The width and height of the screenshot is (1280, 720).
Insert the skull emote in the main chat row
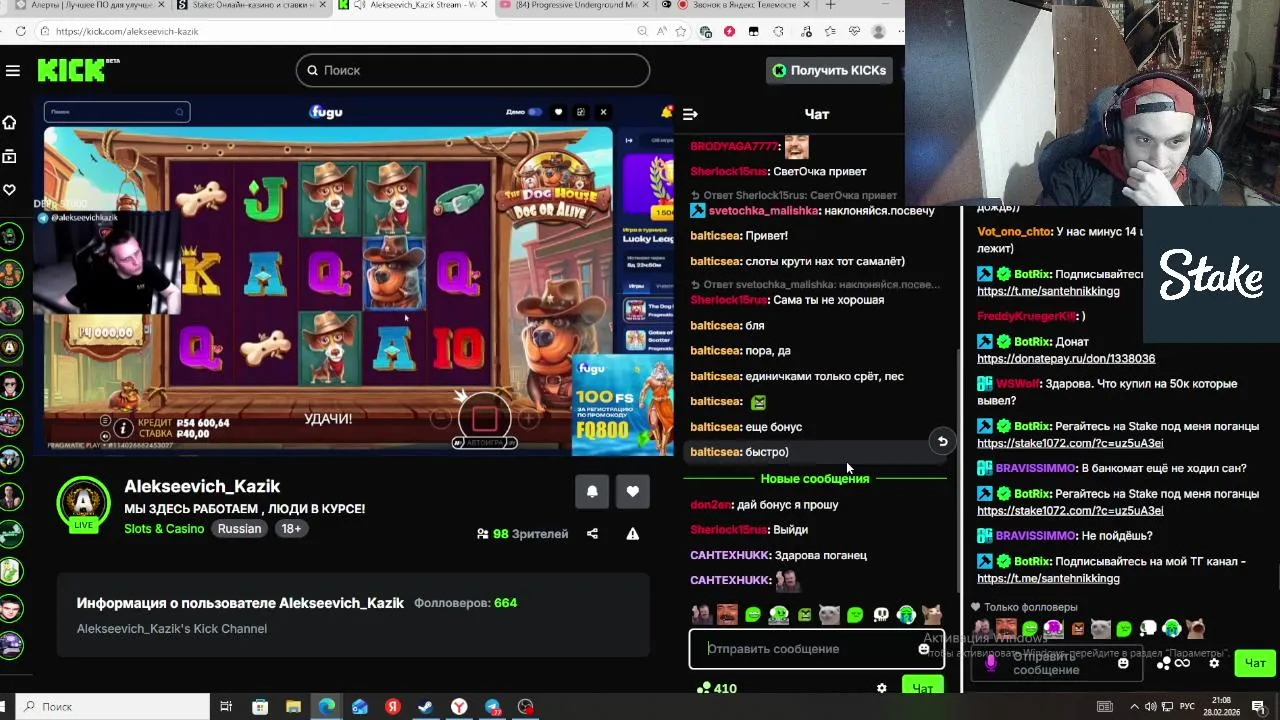(881, 615)
